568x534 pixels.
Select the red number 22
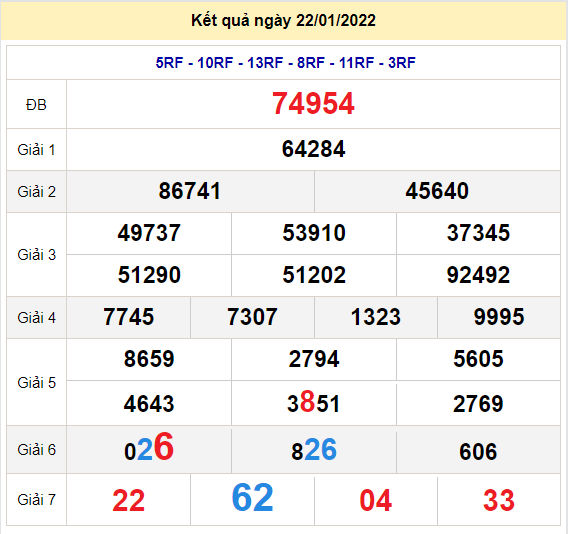click(x=129, y=501)
